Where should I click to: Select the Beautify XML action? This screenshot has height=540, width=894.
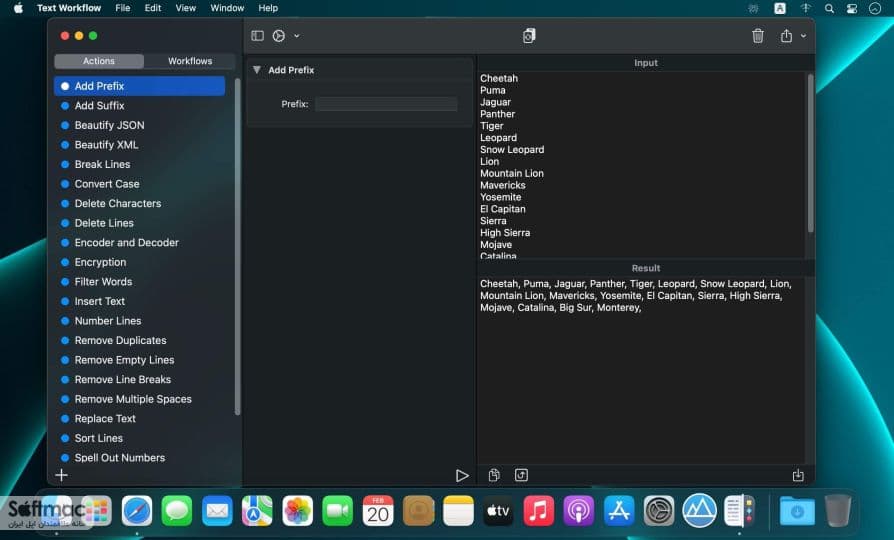(x=140, y=145)
